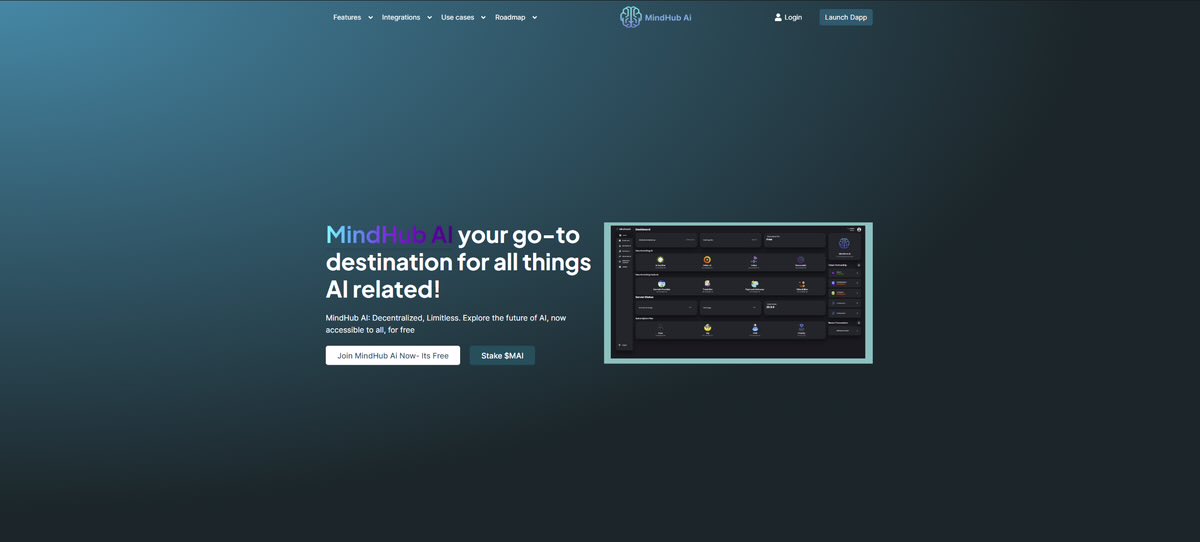Image resolution: width=1200 pixels, height=542 pixels.
Task: Open the Use cases menu
Action: point(458,17)
